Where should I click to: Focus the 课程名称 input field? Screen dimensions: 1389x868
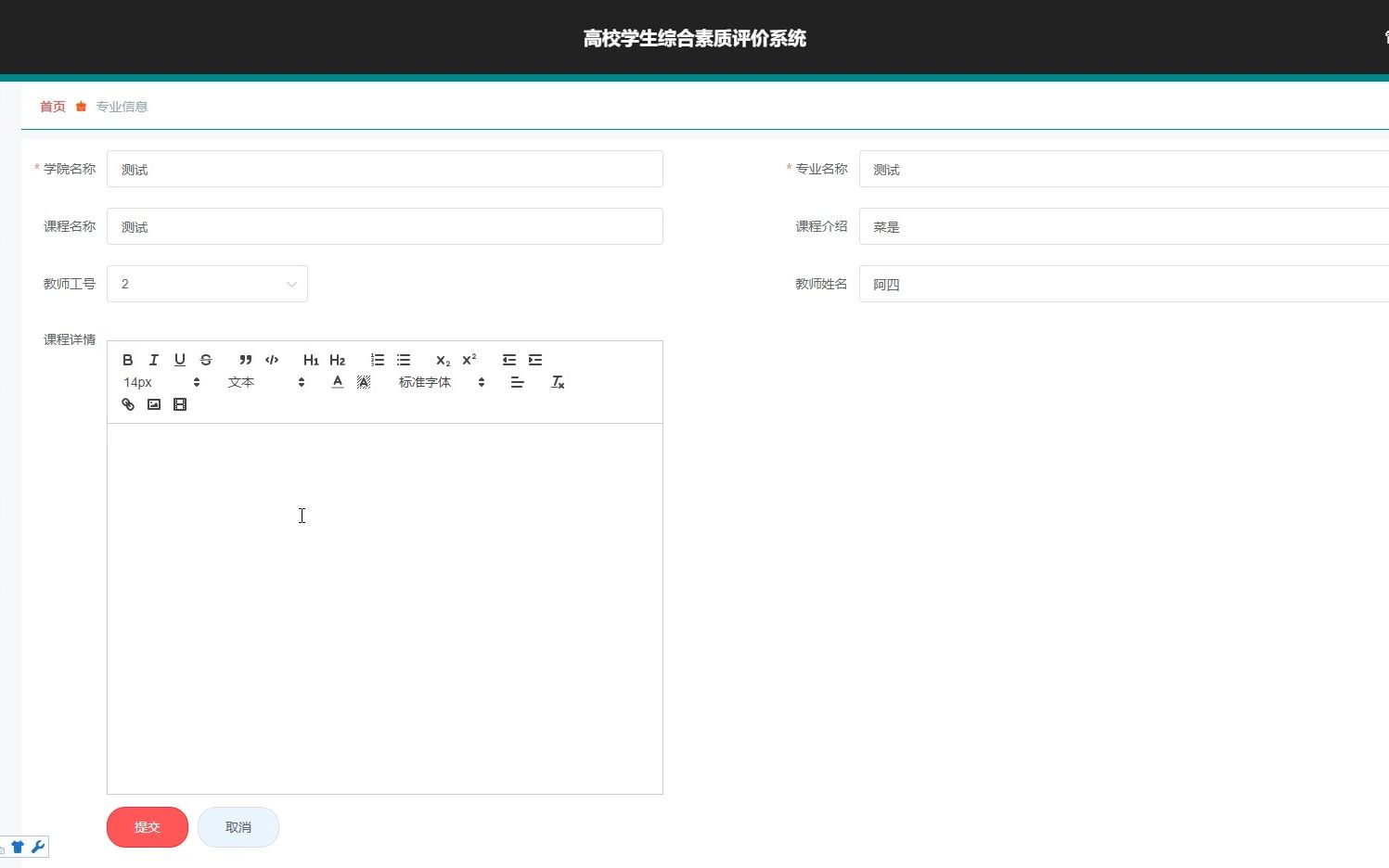click(385, 226)
